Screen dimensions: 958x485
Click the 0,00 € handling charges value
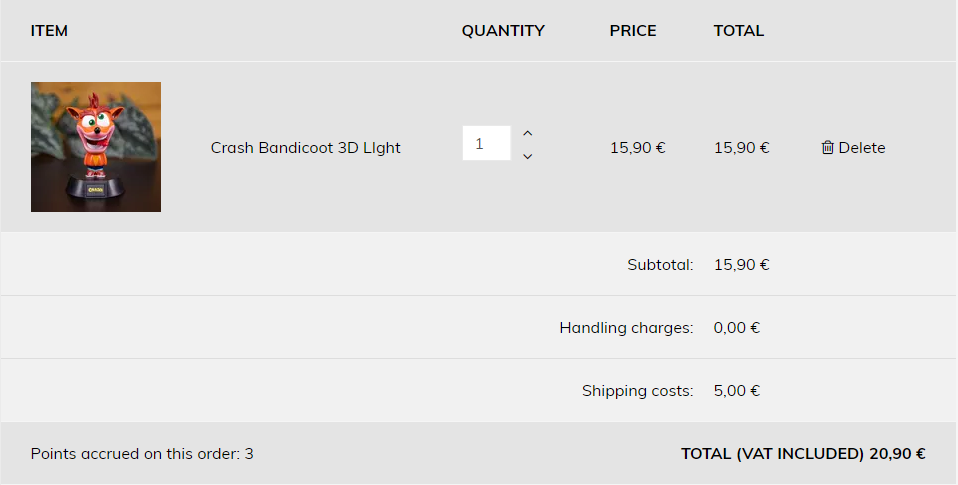pos(737,328)
